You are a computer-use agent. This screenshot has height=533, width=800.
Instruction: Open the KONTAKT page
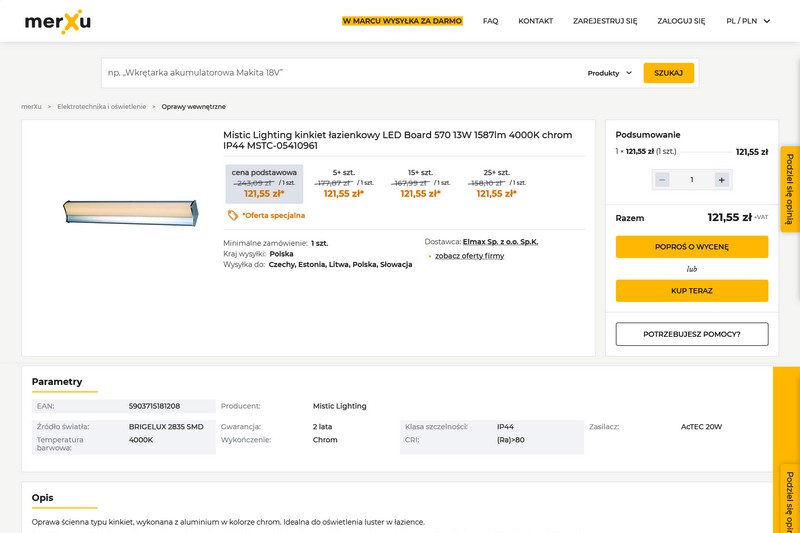[535, 21]
